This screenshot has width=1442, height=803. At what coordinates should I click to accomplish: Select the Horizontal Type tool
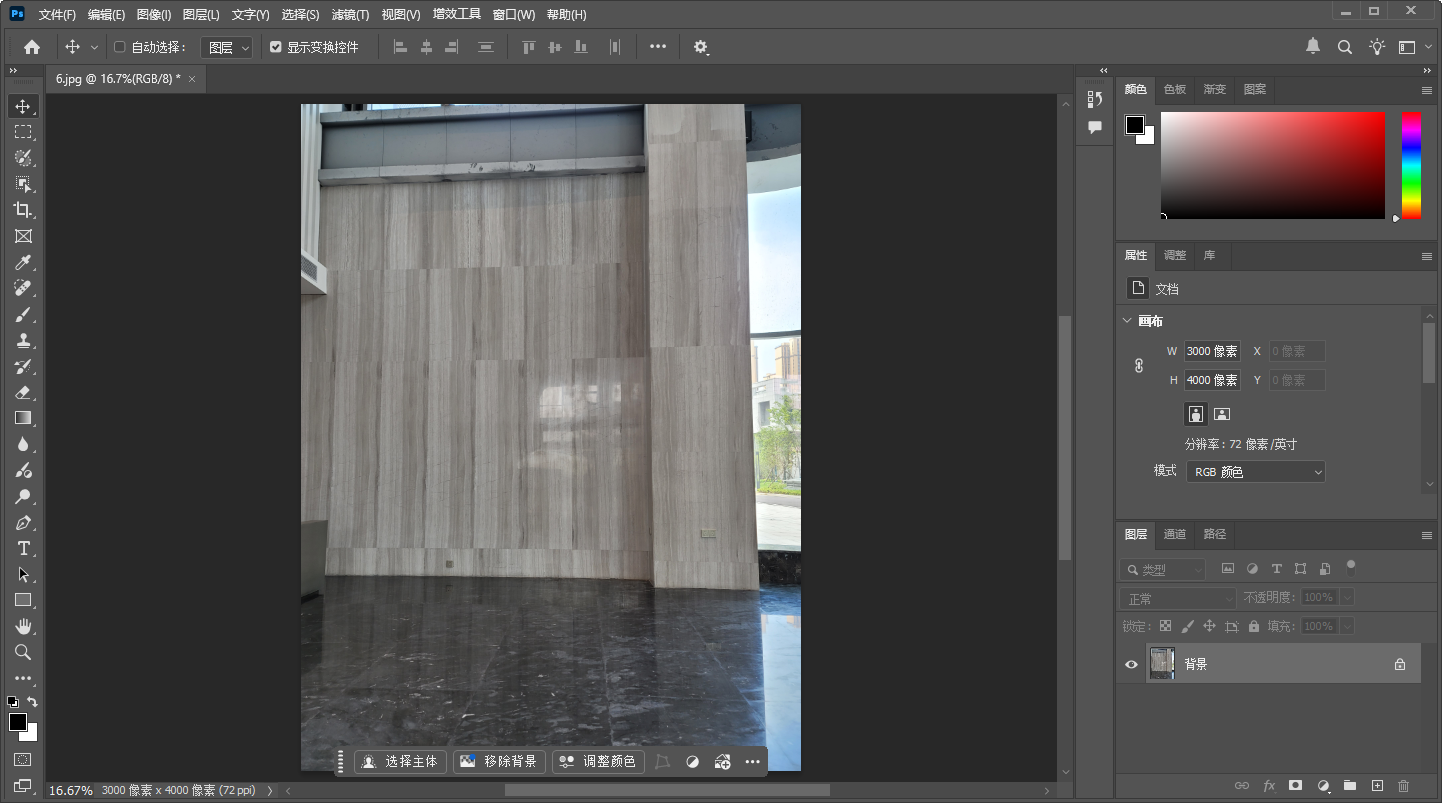point(24,548)
